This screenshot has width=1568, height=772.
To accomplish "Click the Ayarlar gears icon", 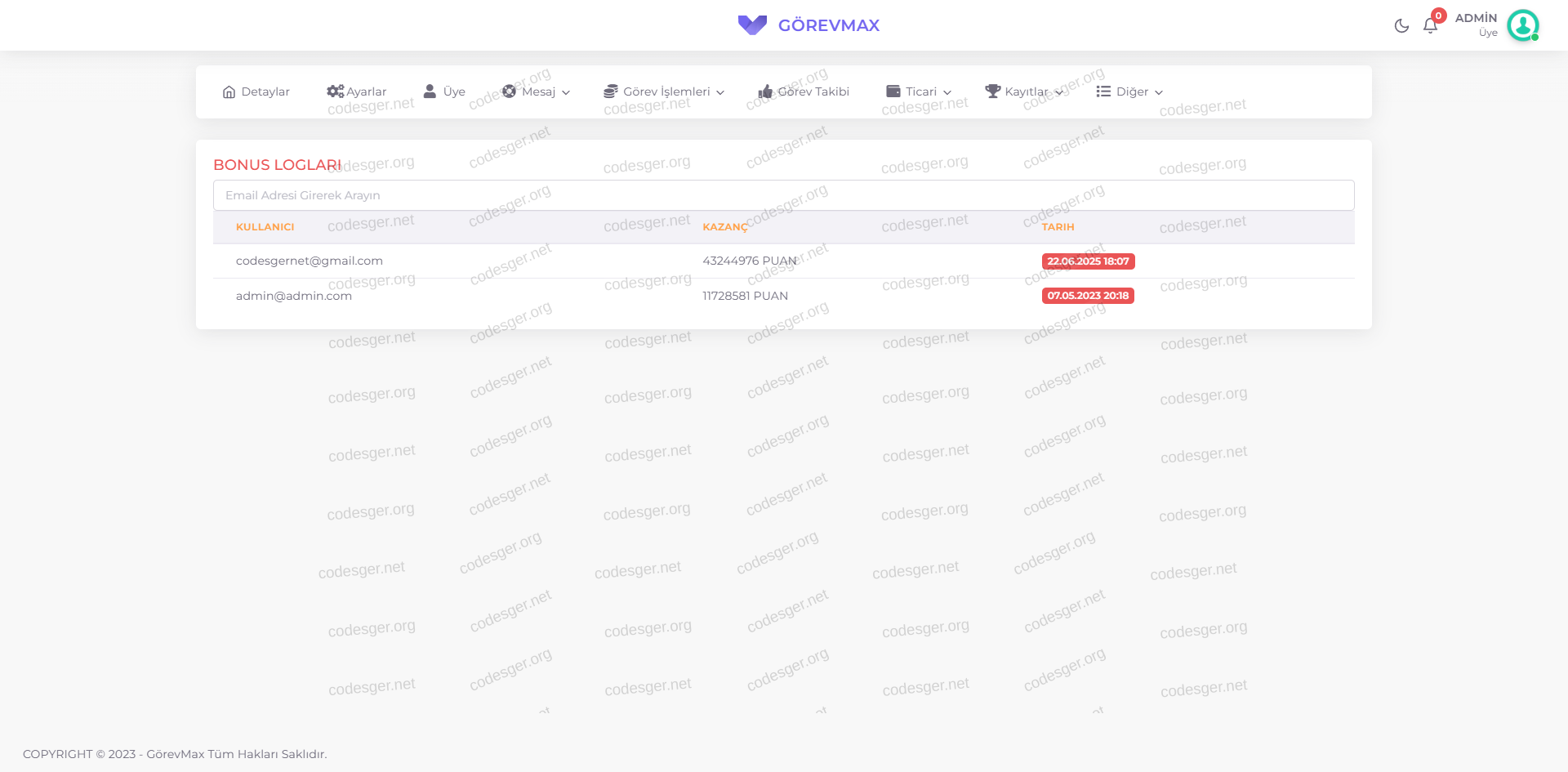I will pyautogui.click(x=335, y=91).
